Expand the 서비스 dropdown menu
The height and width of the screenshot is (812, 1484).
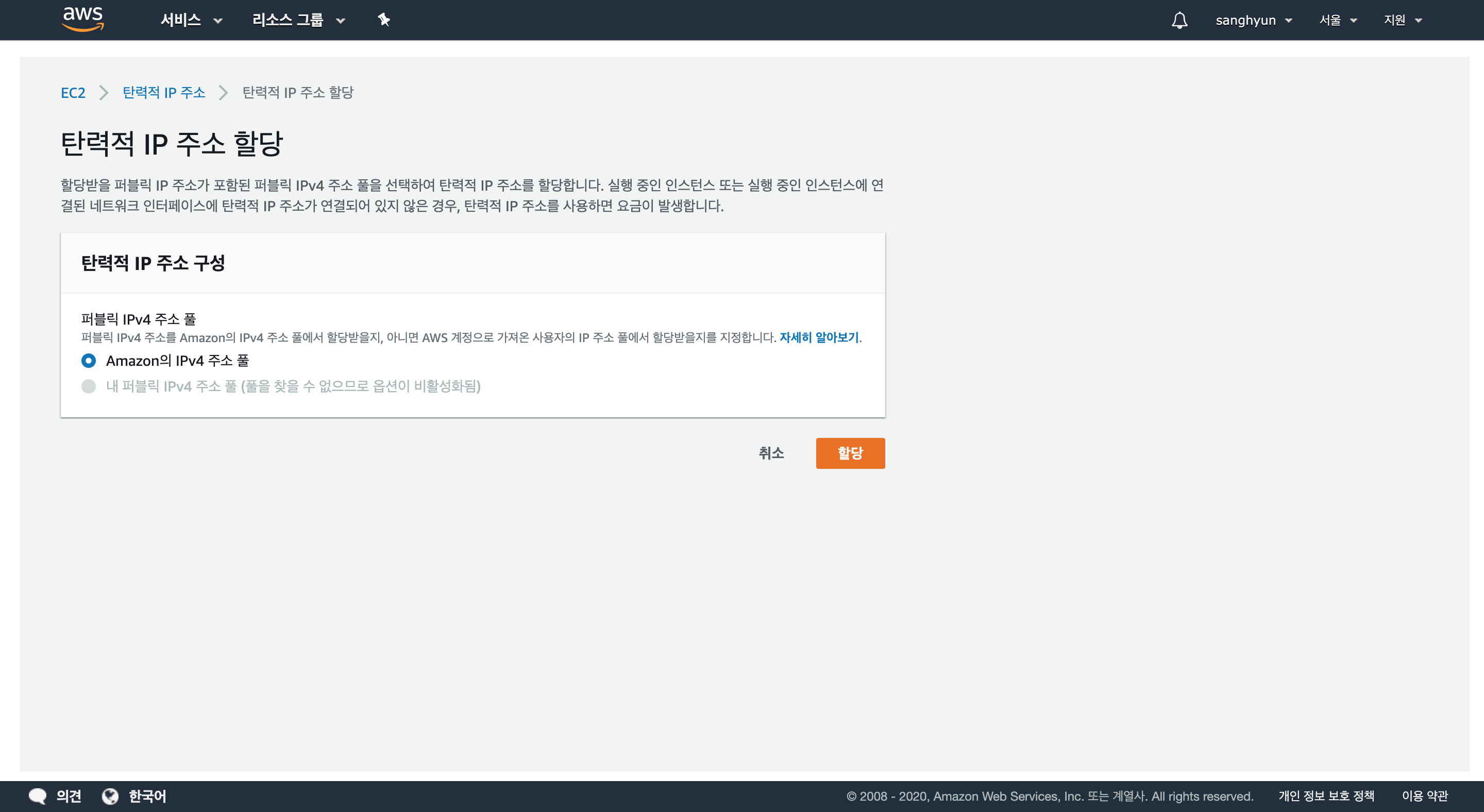pyautogui.click(x=191, y=20)
